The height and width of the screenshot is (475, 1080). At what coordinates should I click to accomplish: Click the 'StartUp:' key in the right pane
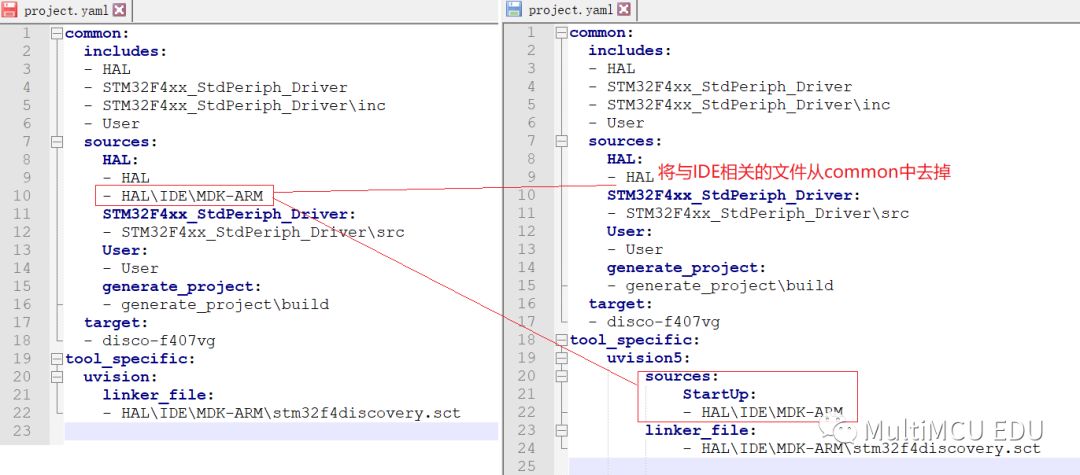(720, 394)
